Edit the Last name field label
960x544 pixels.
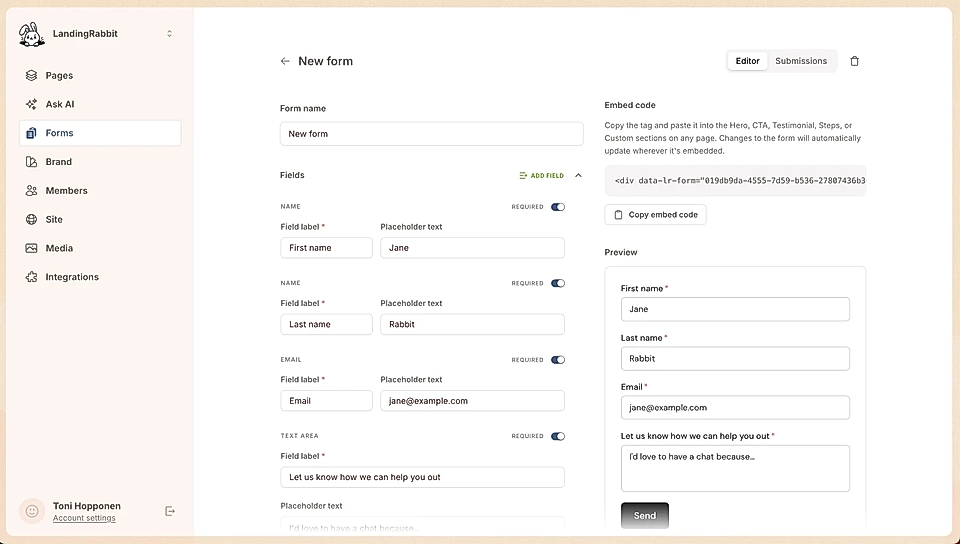click(x=326, y=324)
